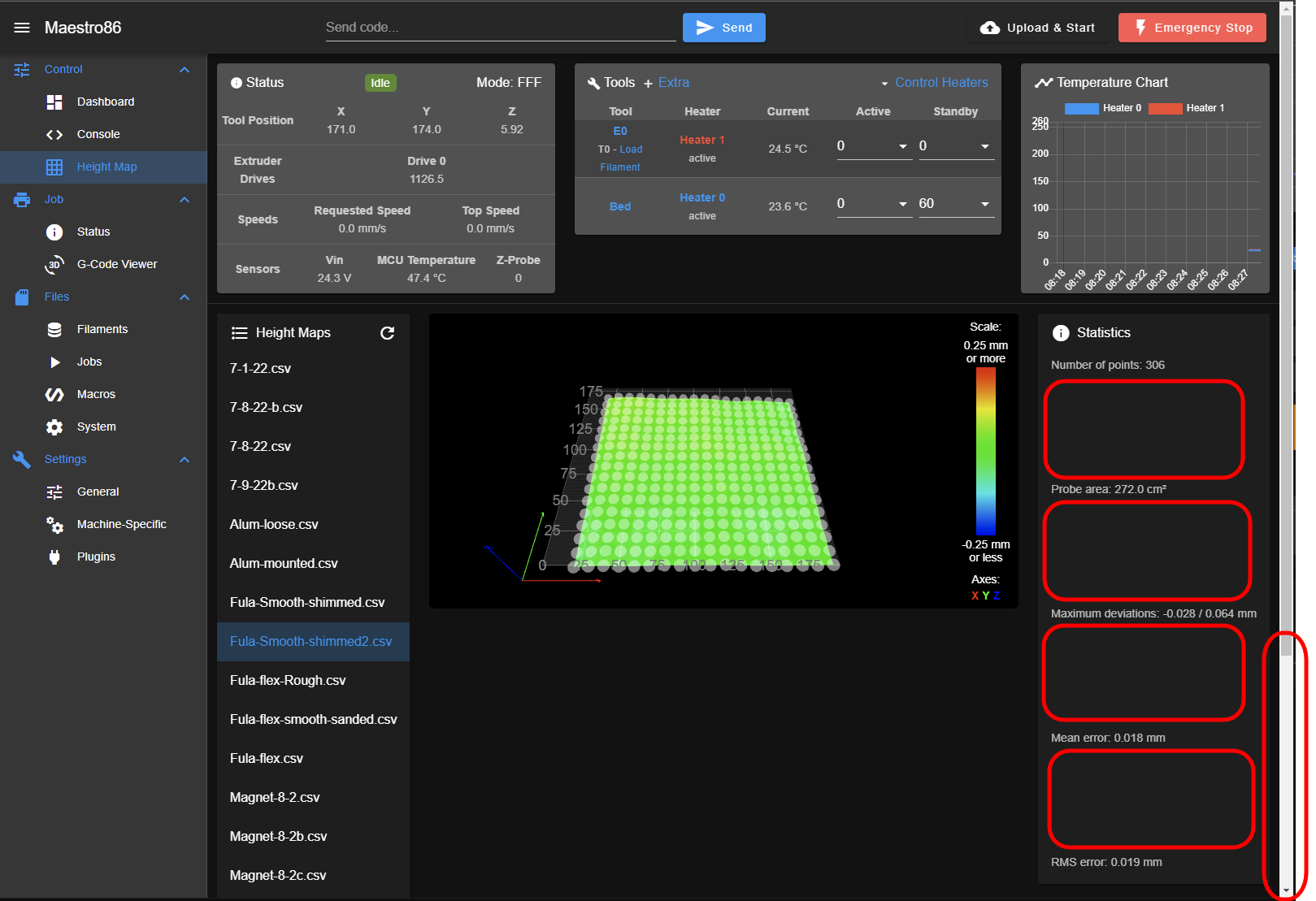Viewport: 1316px width, 901px height.
Task: Collapse the Control sidebar section
Action: [x=185, y=69]
